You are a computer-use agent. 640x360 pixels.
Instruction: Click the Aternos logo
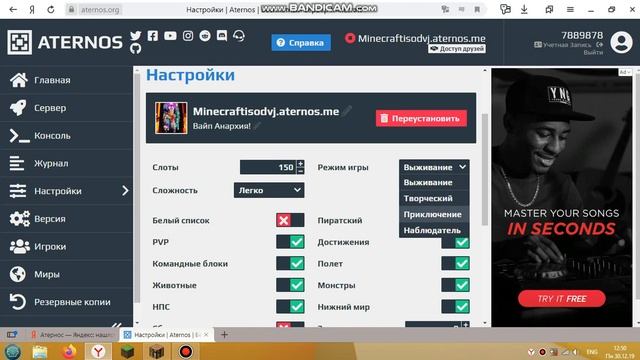tap(65, 42)
